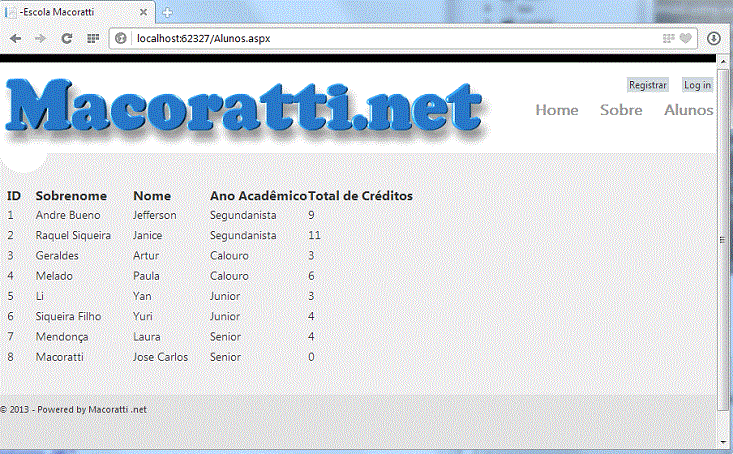Click the credits value 11 in Janice's row

314,235
